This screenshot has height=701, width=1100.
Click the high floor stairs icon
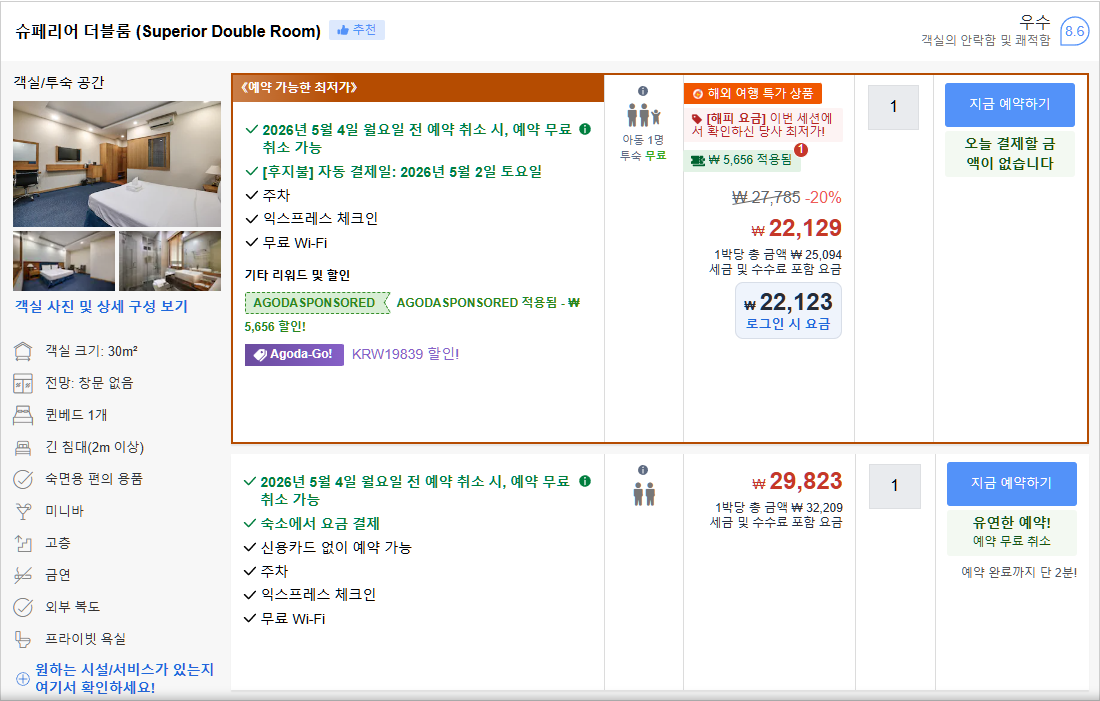tap(23, 543)
